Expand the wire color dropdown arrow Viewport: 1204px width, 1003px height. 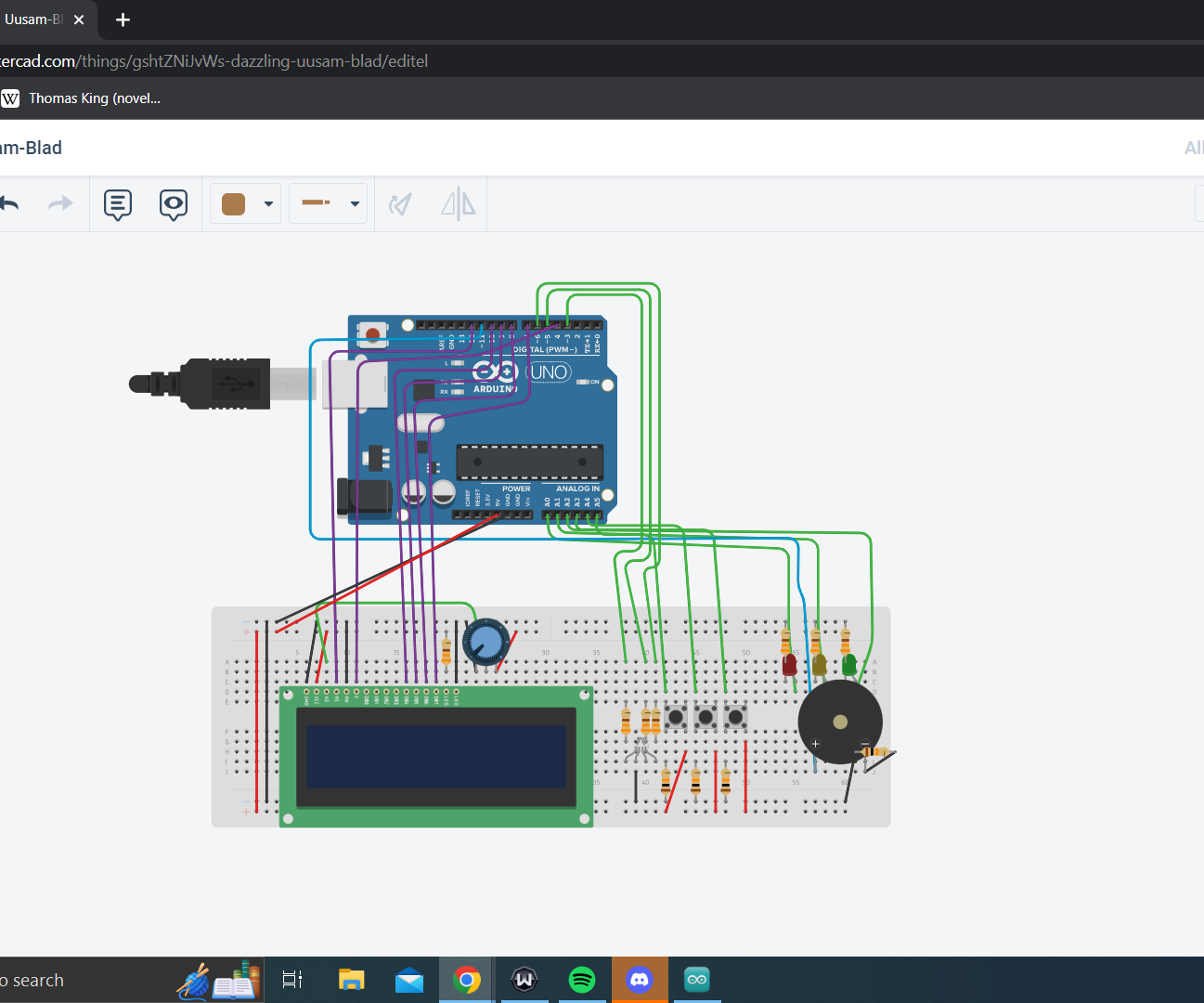click(268, 203)
